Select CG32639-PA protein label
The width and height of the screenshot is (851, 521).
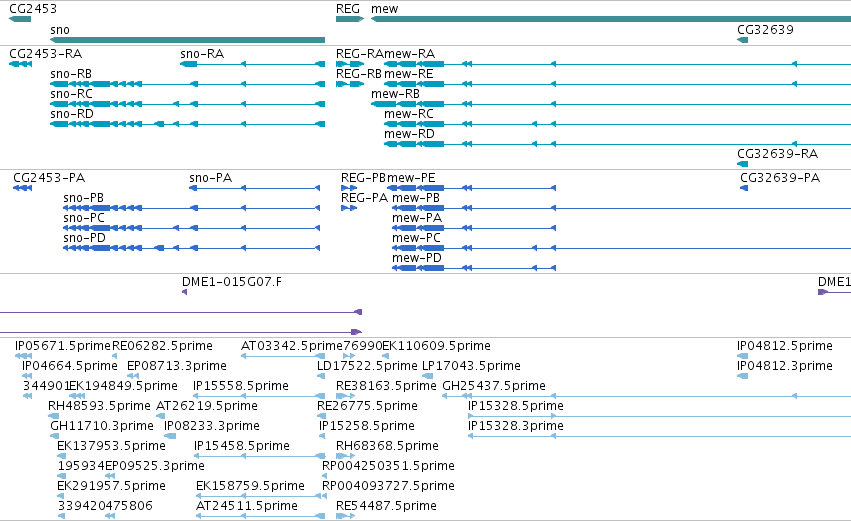[x=780, y=178]
